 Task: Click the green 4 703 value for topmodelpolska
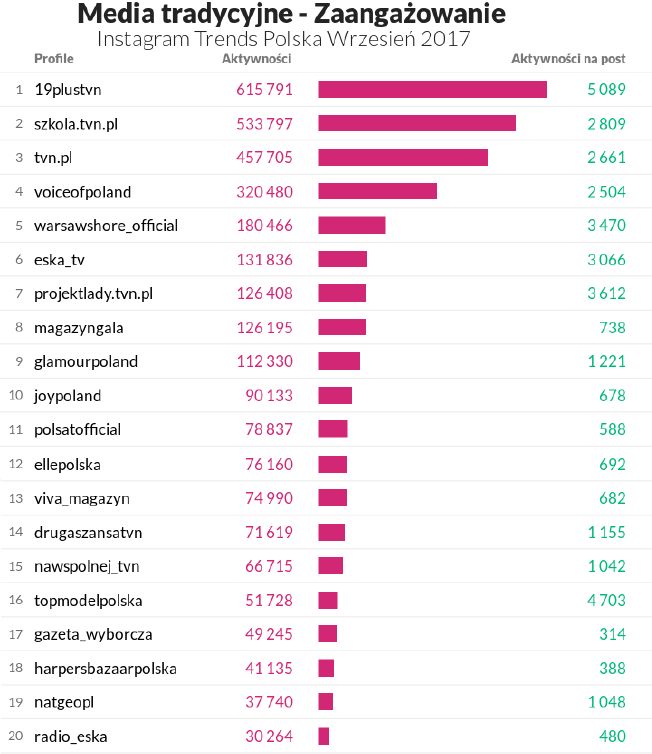(606, 601)
